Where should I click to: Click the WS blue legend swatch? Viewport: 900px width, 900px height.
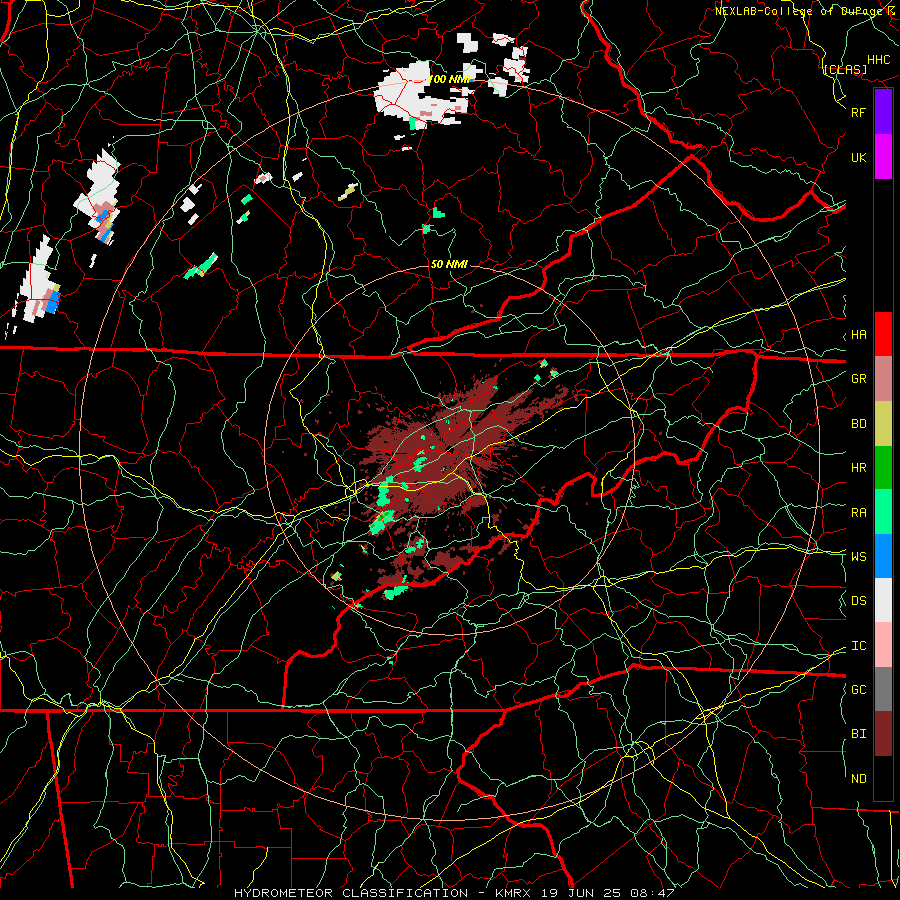(883, 556)
